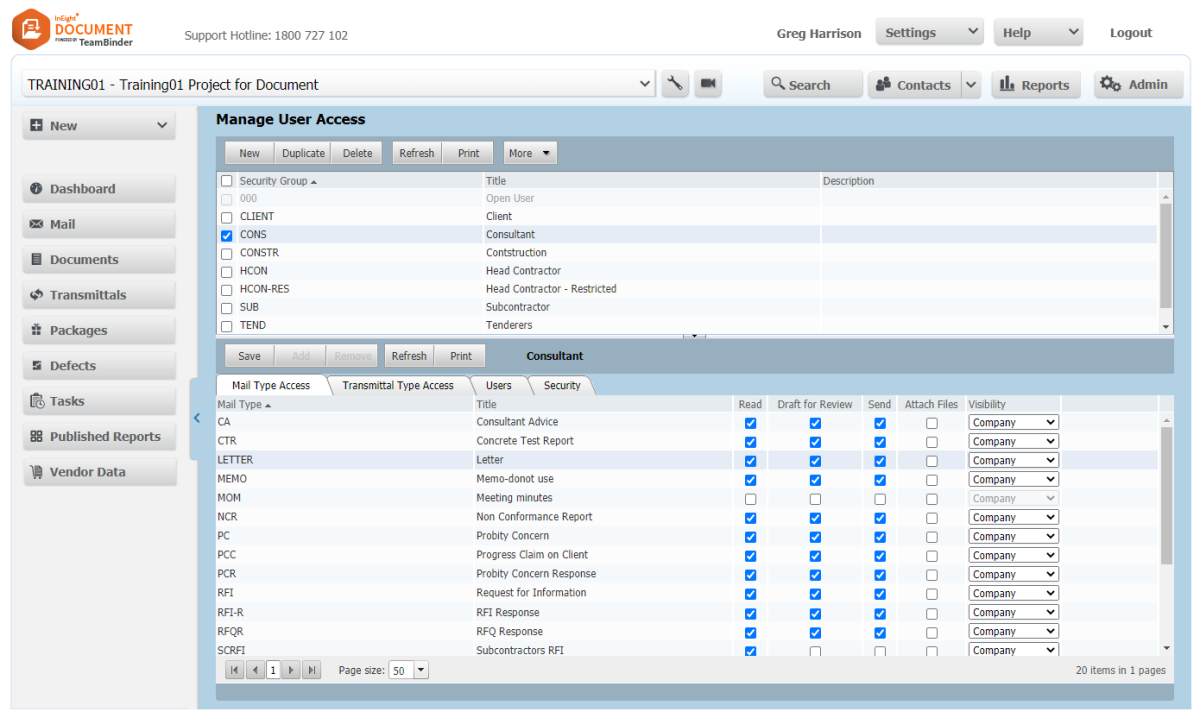The width and height of the screenshot is (1200, 718).
Task: Click the Duplicate button
Action: (303, 153)
